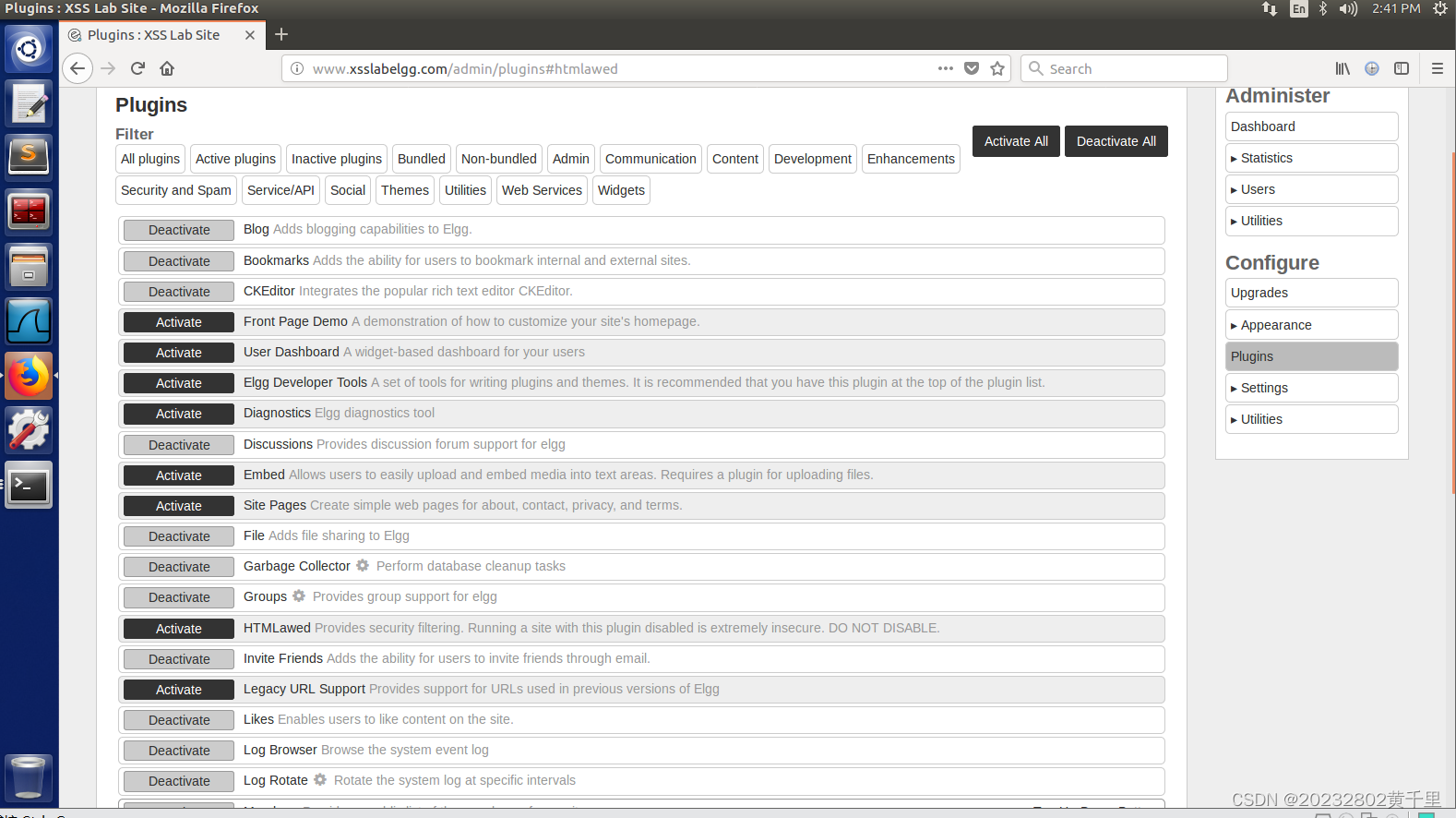Screen dimensions: 1456x818
Task: Activate the Front Page Demo plugin
Action: click(179, 322)
